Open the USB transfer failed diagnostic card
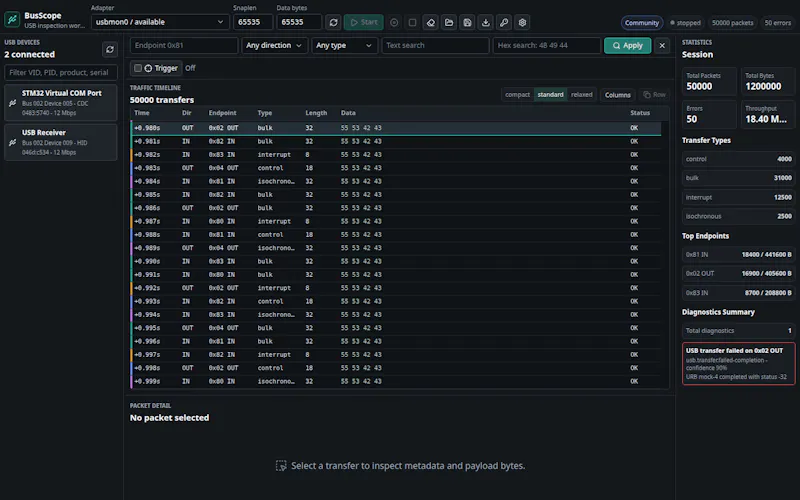This screenshot has height=500, width=800. pos(738,363)
